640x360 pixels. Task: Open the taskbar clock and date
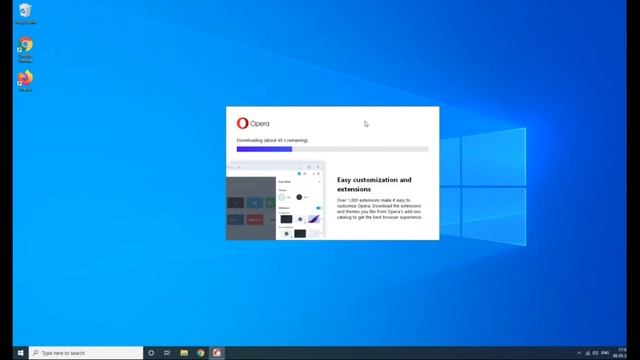619,353
